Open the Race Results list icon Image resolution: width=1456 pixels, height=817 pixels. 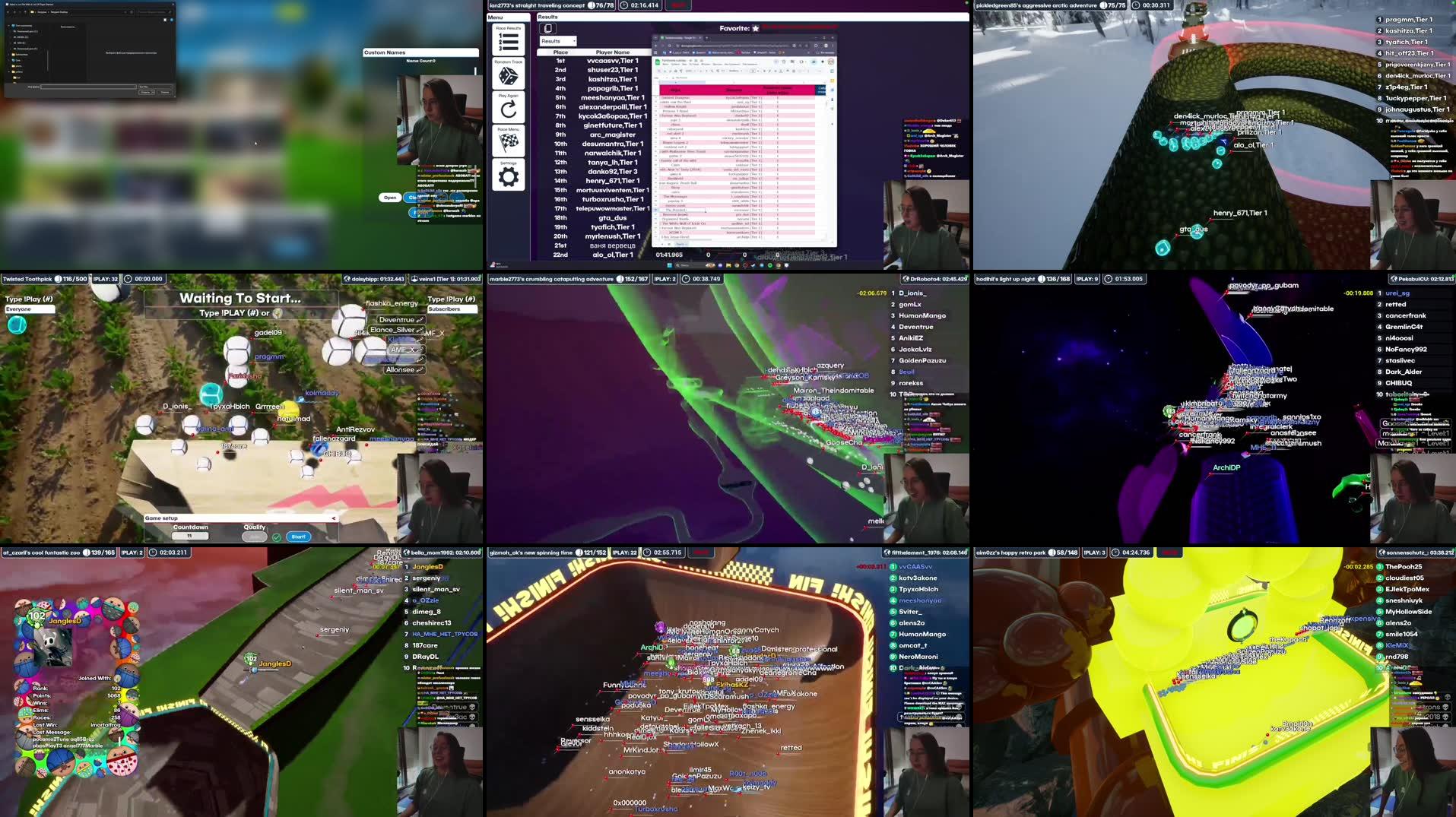click(x=508, y=42)
